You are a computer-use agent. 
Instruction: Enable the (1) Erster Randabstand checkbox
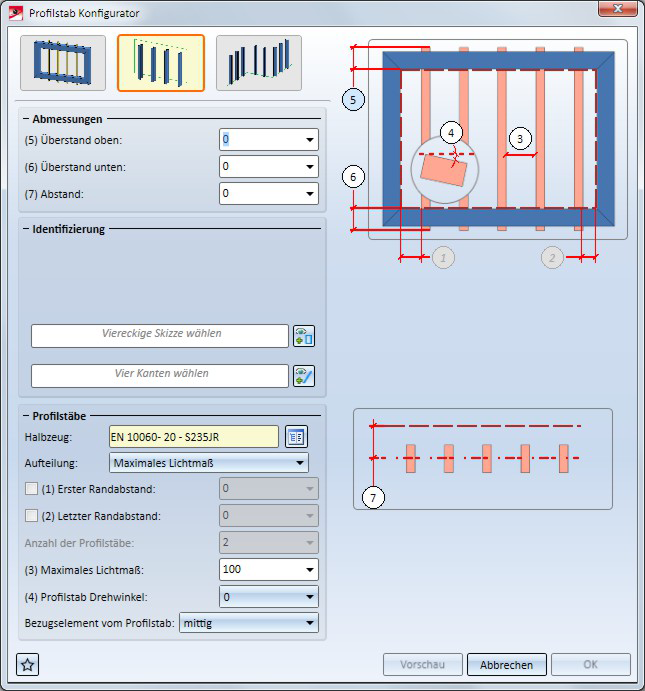point(31,489)
